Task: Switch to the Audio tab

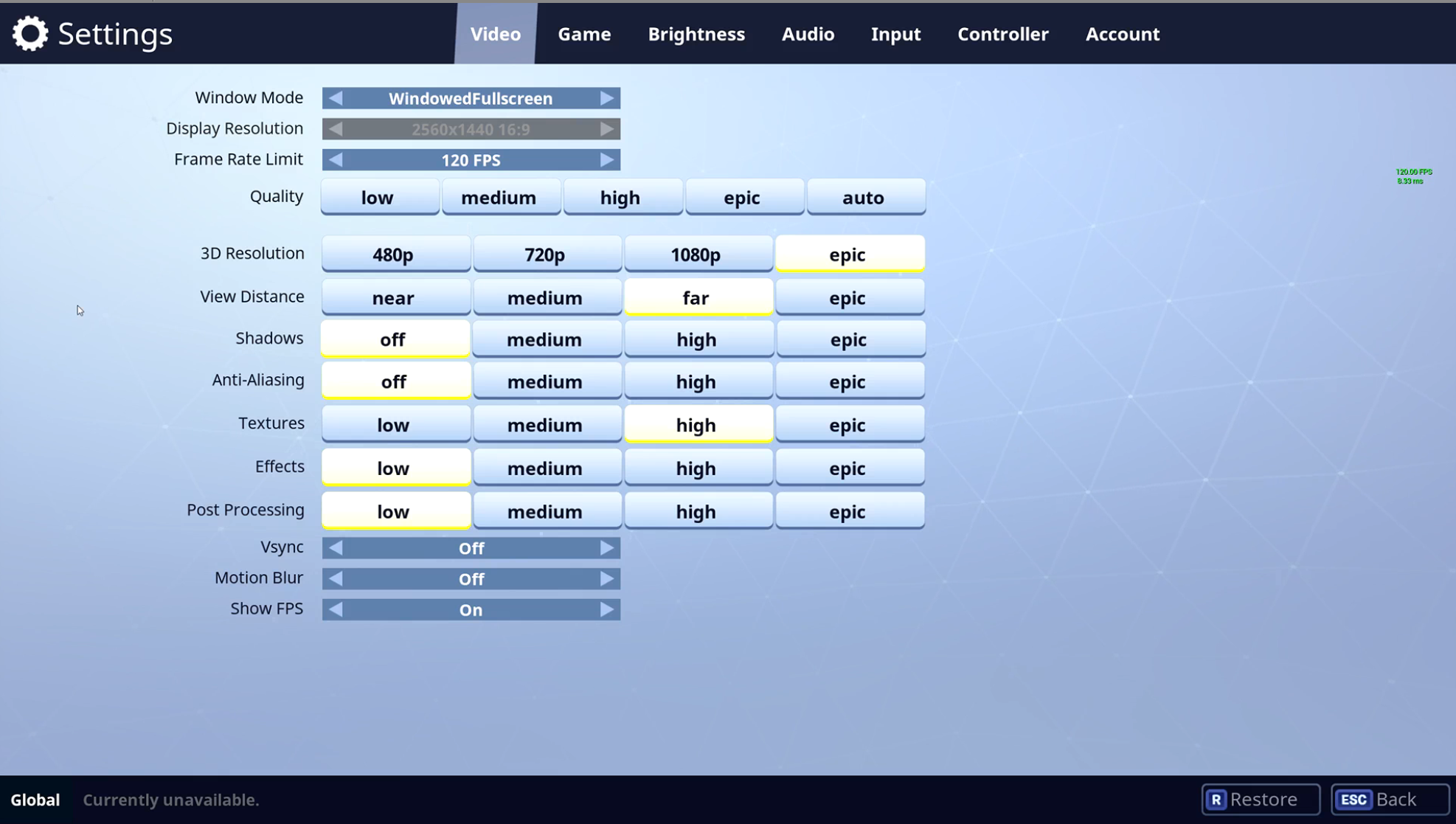Action: [808, 34]
